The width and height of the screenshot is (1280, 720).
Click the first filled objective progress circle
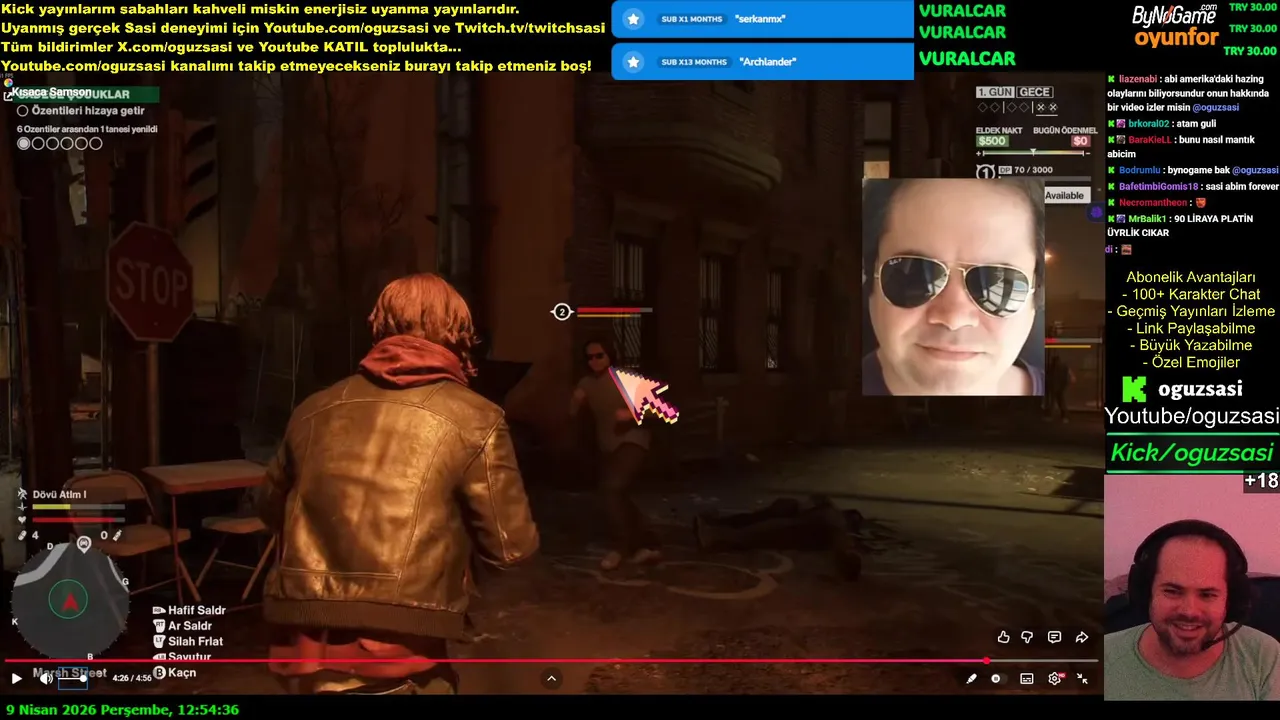point(24,143)
